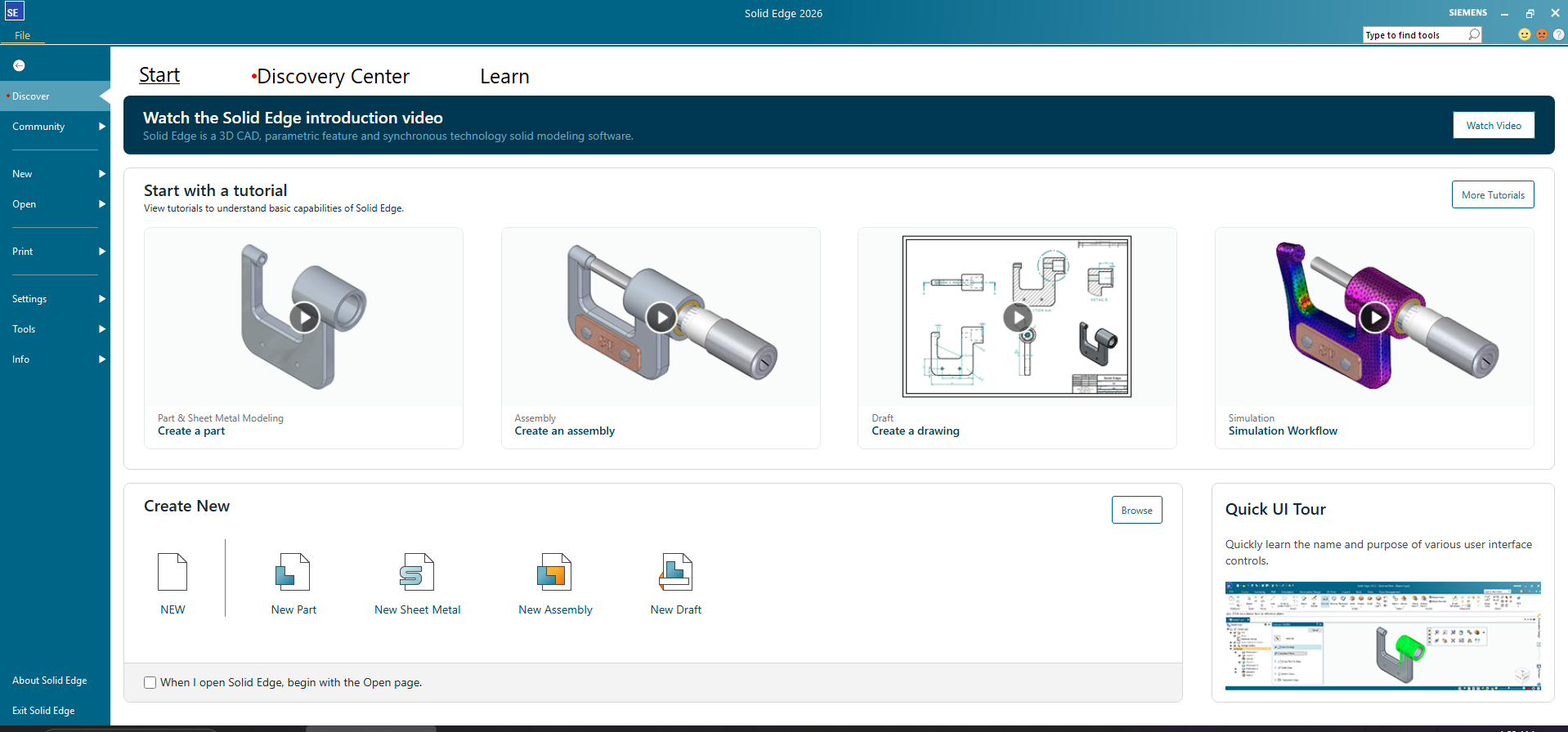Click the Type to find tools field

1414,35
